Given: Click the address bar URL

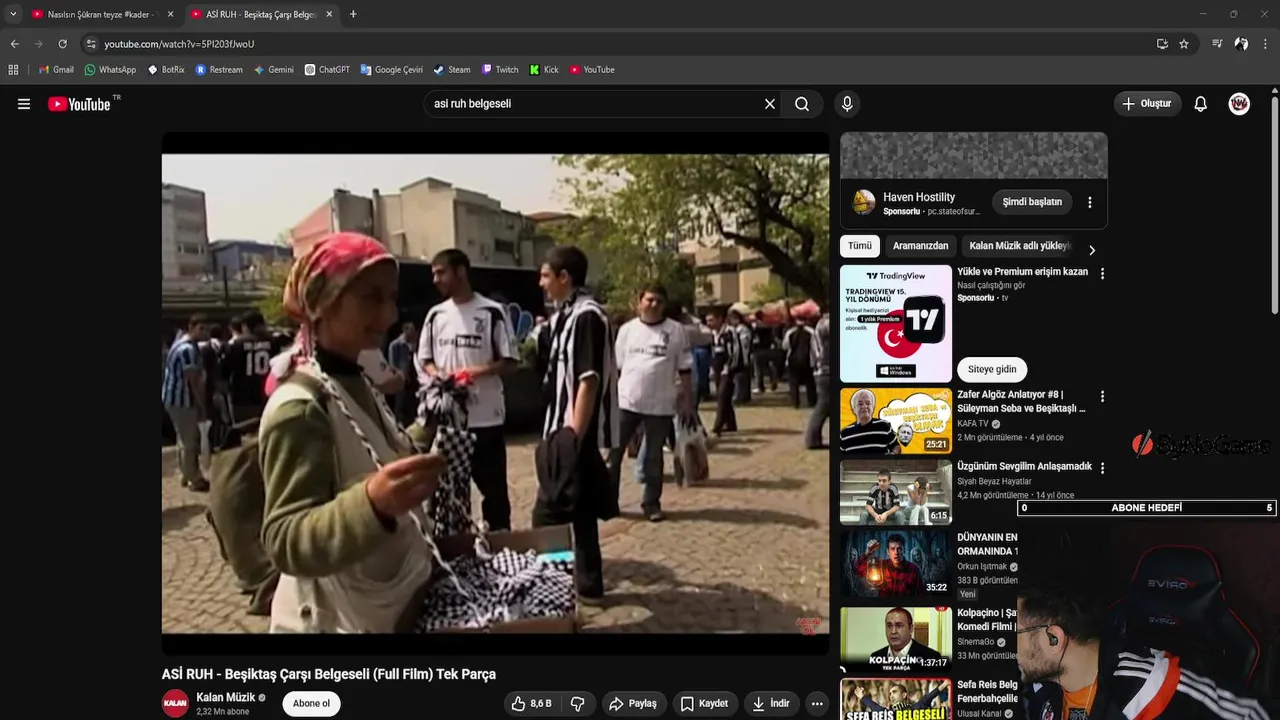Looking at the screenshot, I should pos(179,44).
